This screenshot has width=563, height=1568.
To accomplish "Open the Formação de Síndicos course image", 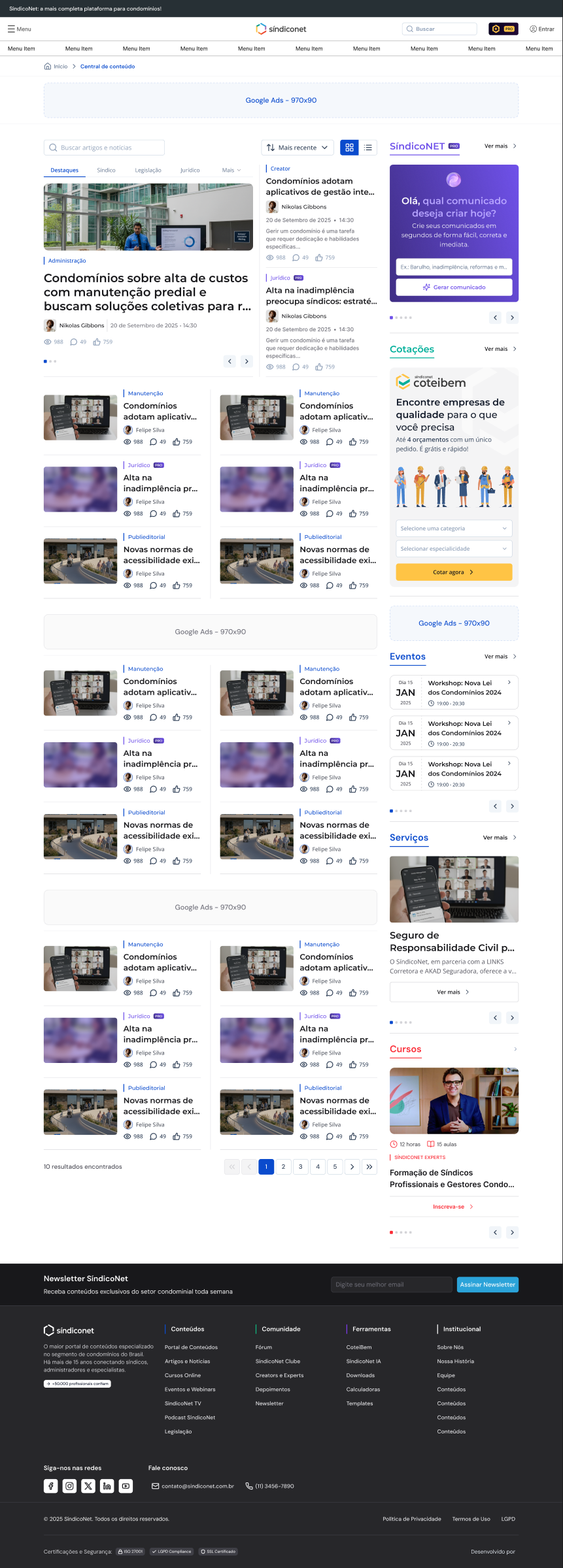I will click(454, 1101).
